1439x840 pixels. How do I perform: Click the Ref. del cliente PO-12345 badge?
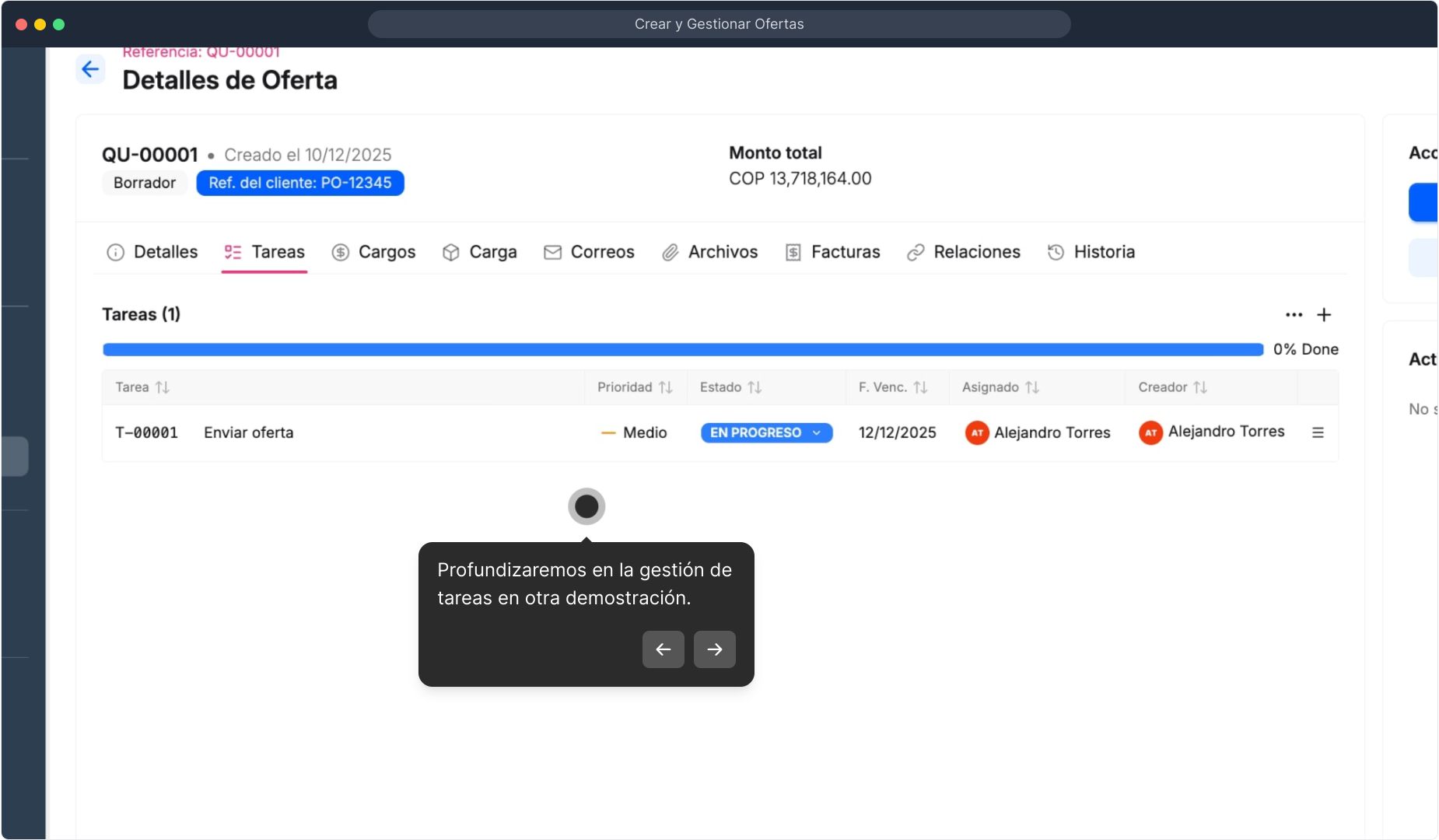299,183
